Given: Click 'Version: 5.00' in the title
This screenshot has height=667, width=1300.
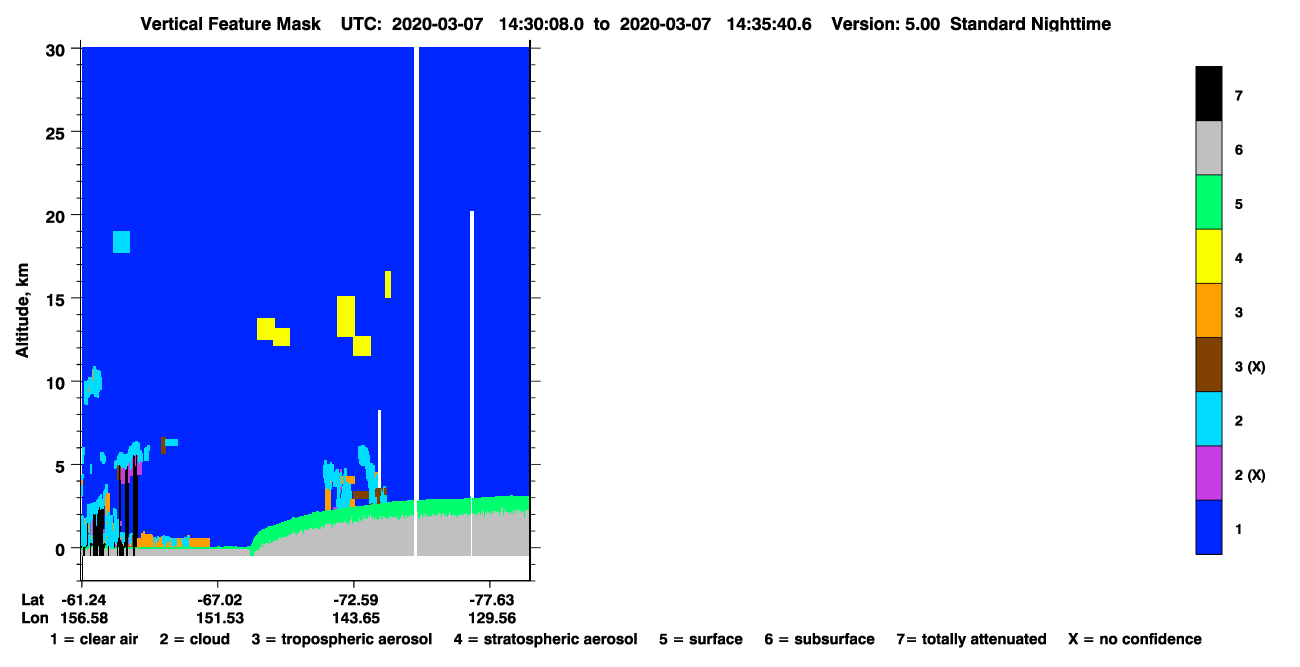Looking at the screenshot, I should (x=885, y=23).
